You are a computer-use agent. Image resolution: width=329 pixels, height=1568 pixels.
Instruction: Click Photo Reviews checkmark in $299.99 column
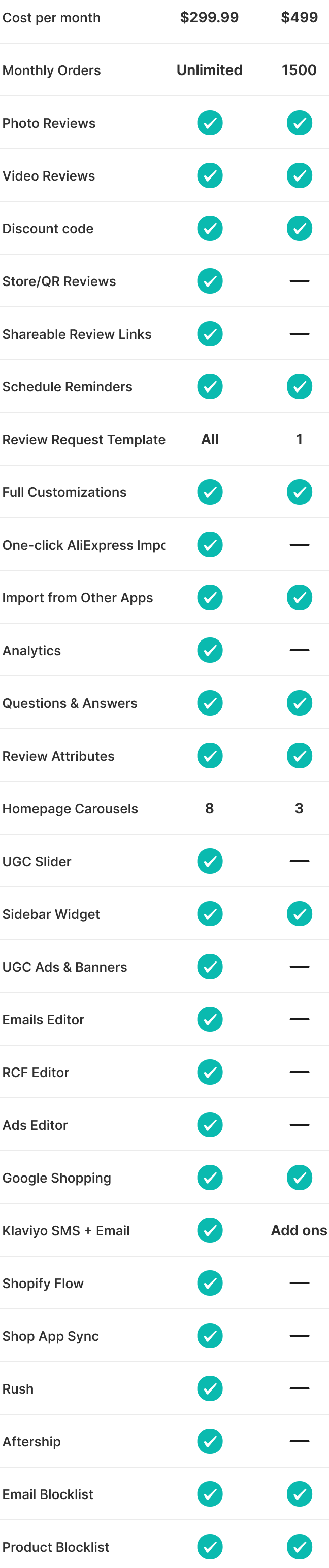(210, 123)
